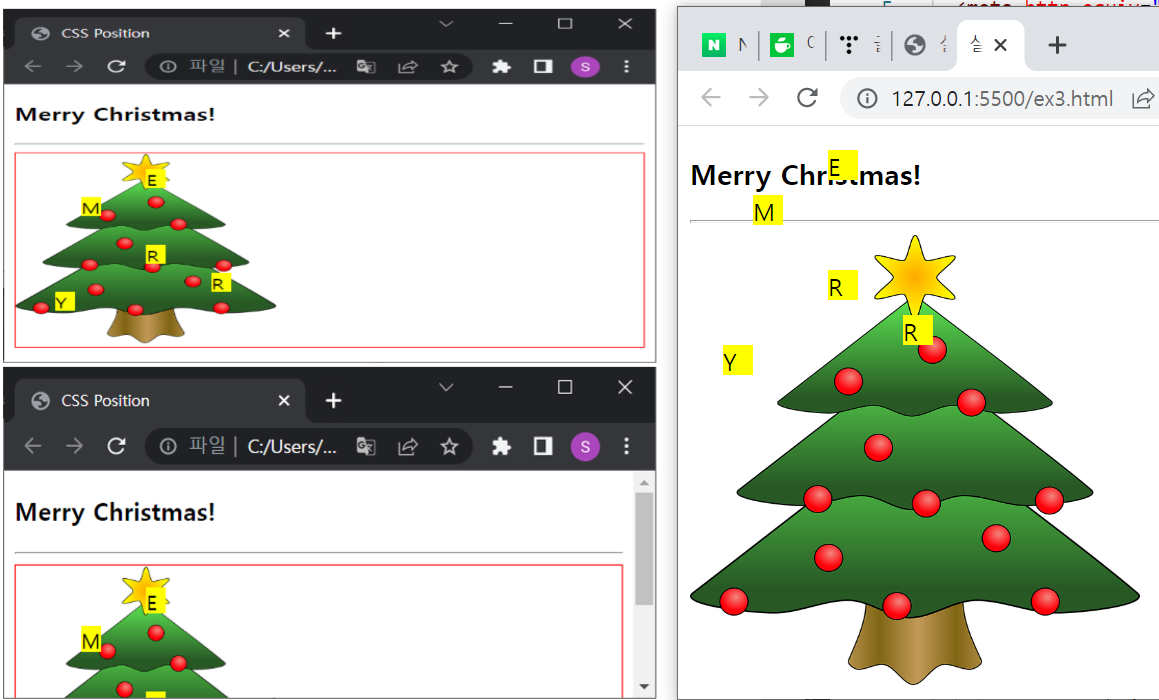Click forward arrow in right browser window

759,98
